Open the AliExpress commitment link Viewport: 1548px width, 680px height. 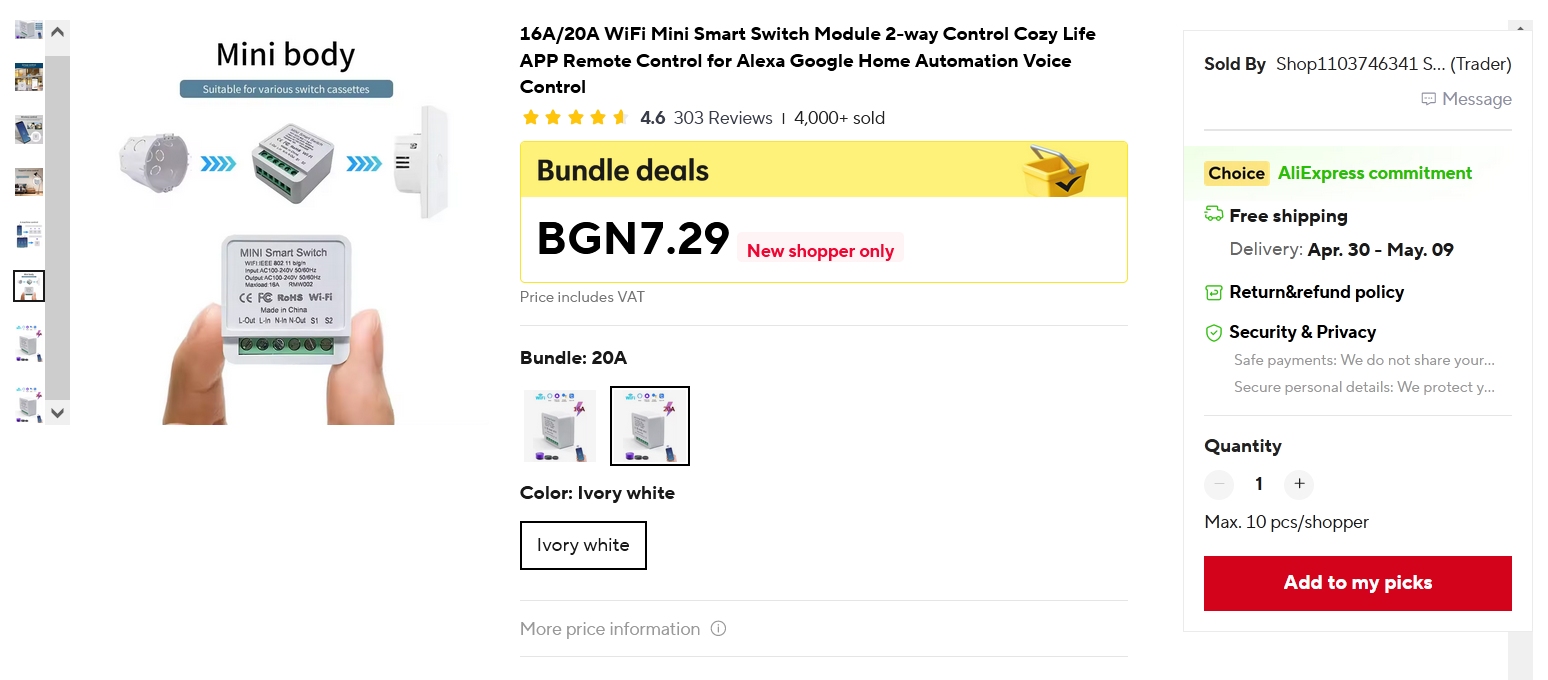click(1374, 173)
